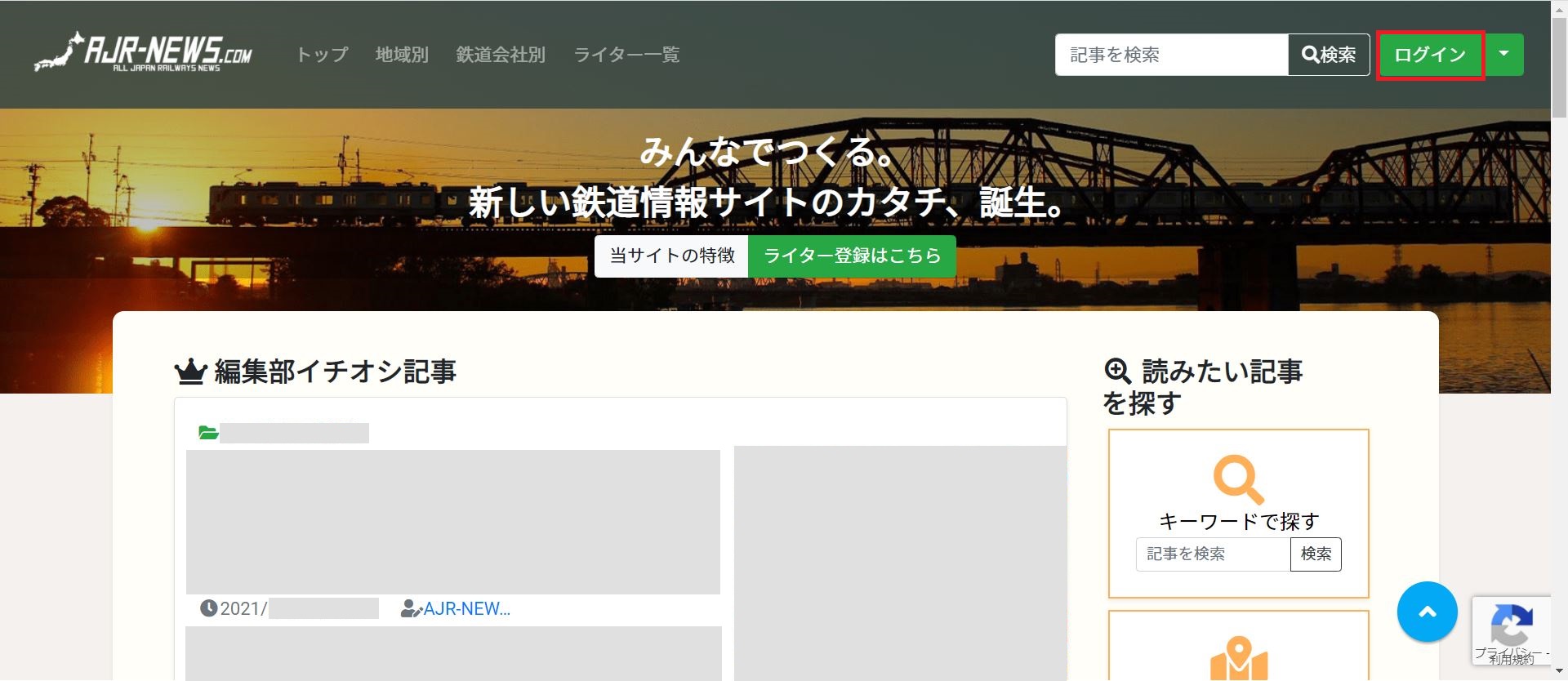Open the 鉄道会社別 navigation menu
This screenshot has width=1568, height=681.
click(501, 55)
